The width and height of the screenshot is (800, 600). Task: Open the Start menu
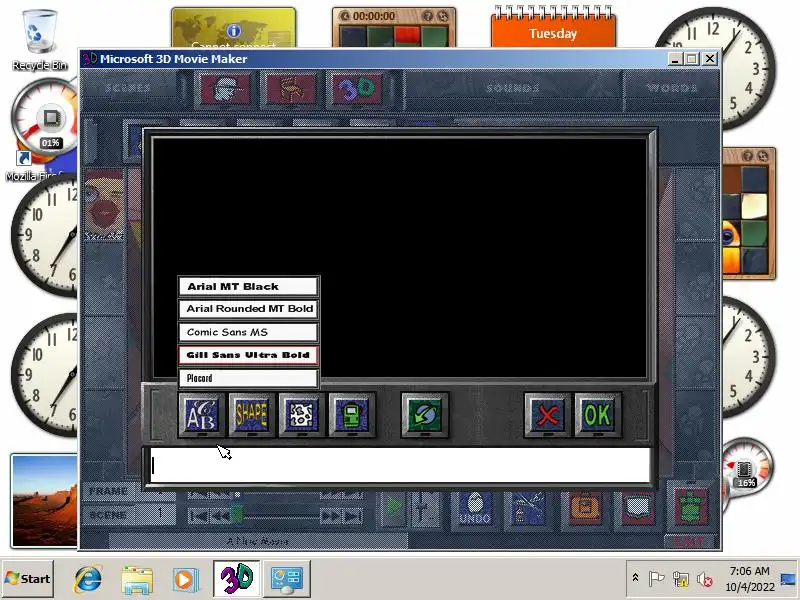(x=29, y=579)
